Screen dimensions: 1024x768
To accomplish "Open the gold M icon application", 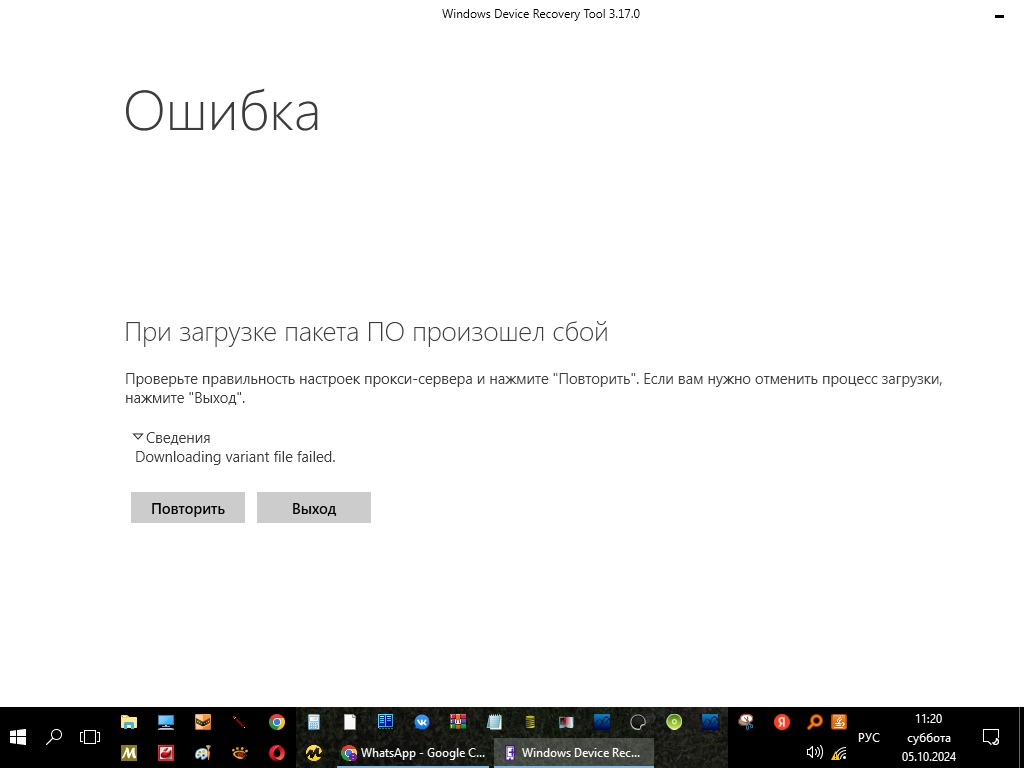I will pyautogui.click(x=129, y=753).
